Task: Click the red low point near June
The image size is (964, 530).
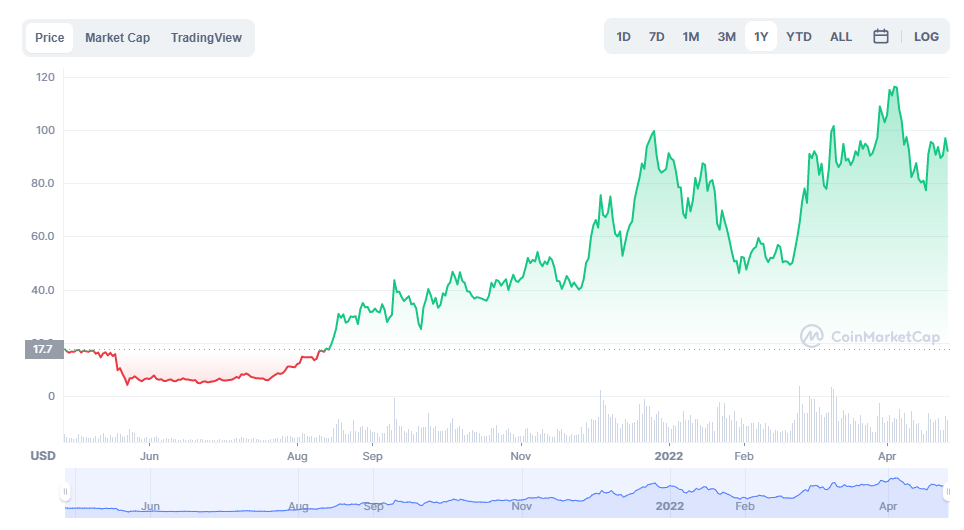Action: 127,383
